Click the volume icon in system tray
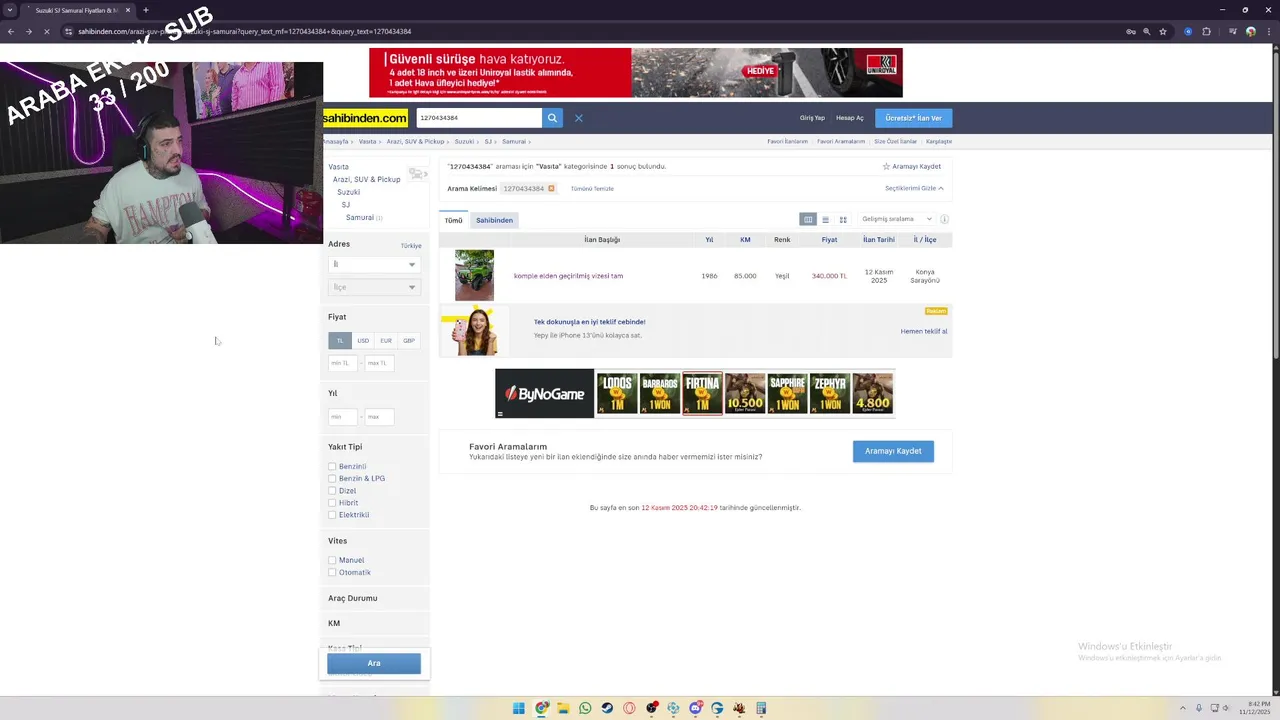The image size is (1280, 720). tap(1227, 708)
